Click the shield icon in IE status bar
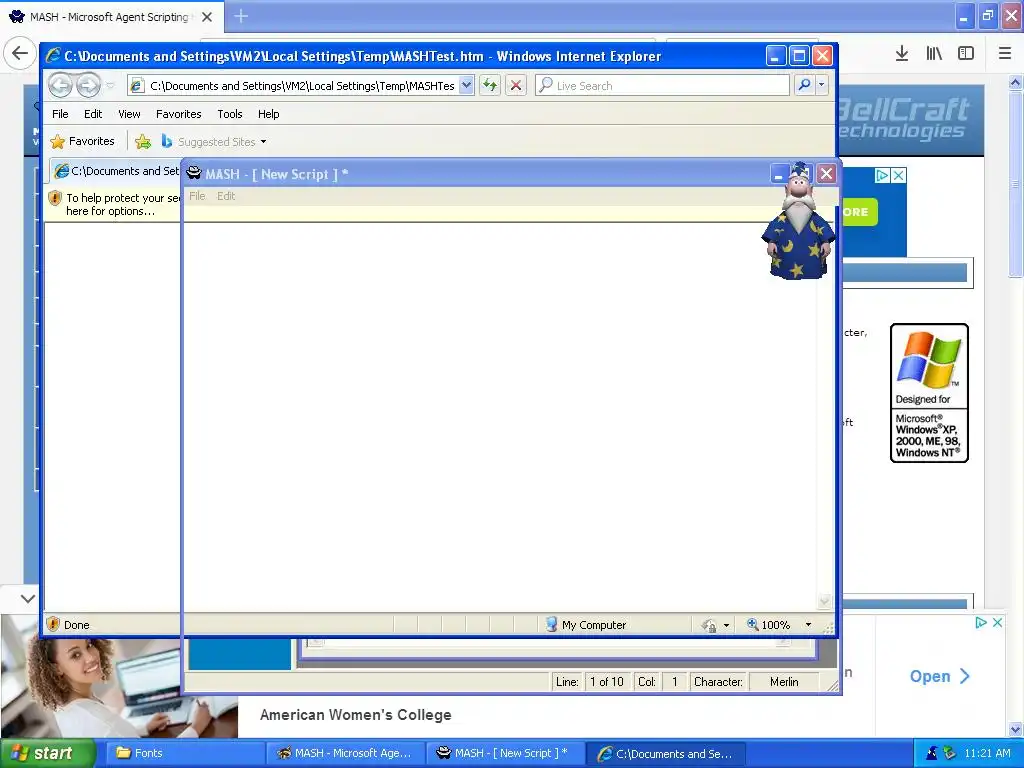 54,624
